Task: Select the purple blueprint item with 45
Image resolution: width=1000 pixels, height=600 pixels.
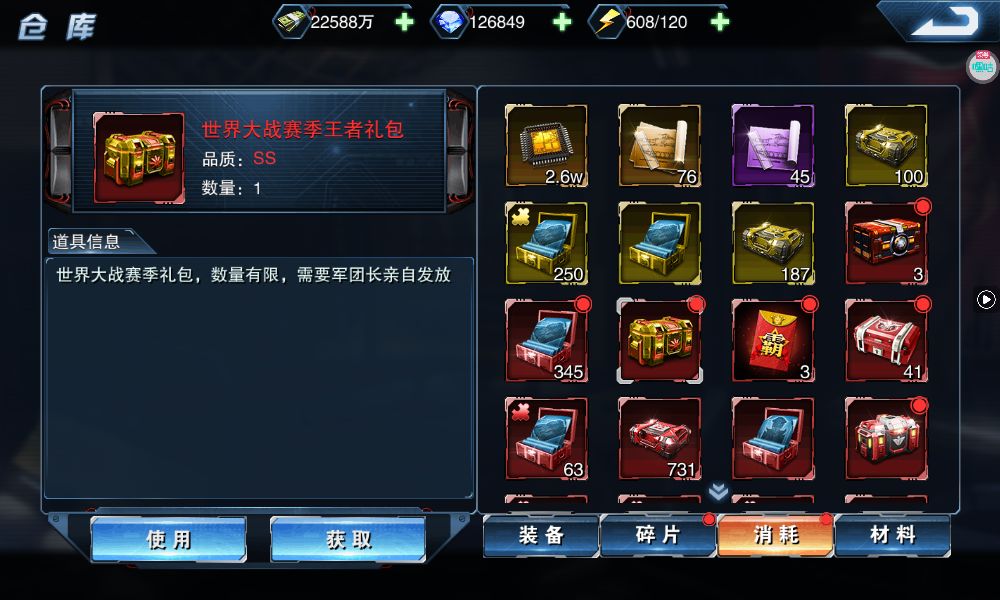Action: (x=773, y=145)
